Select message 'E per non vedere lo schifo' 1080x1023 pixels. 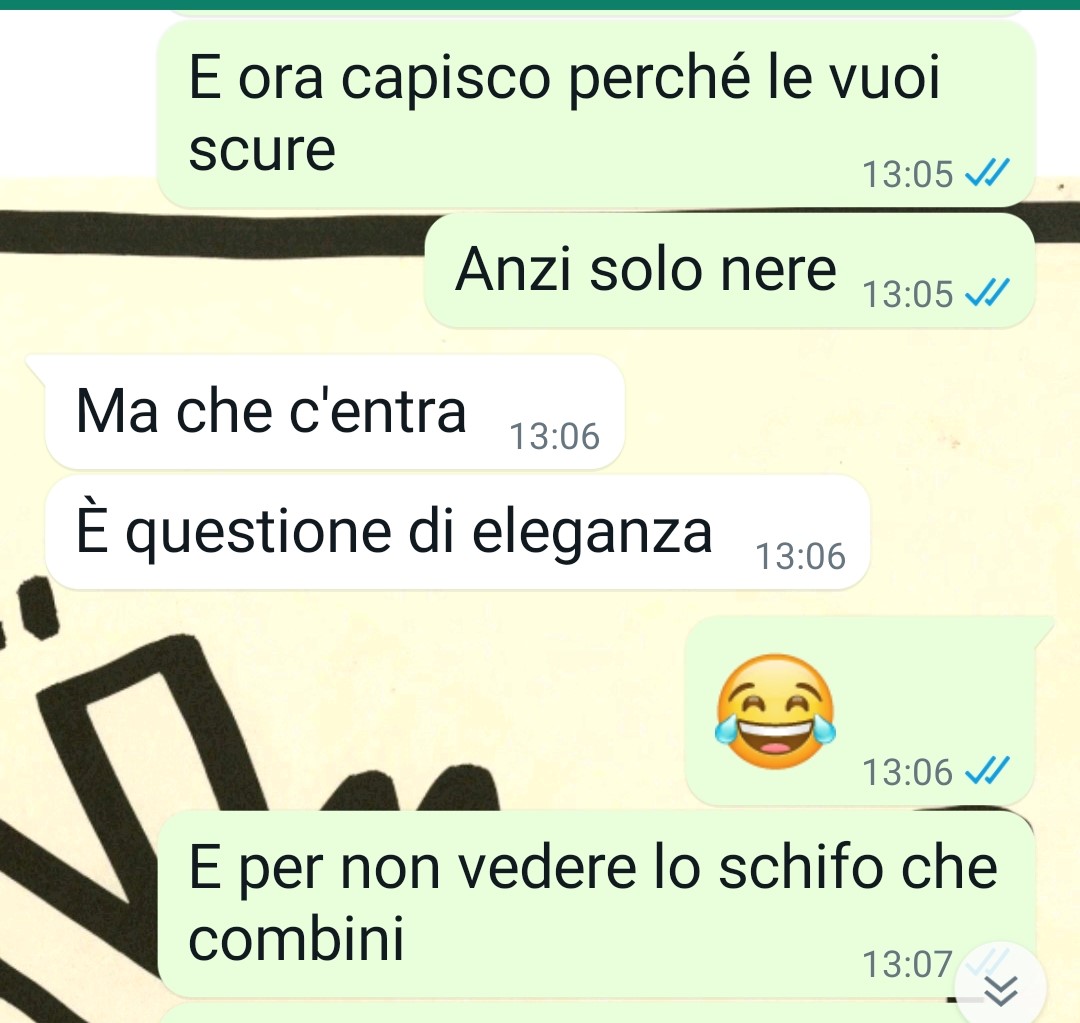pos(596,904)
